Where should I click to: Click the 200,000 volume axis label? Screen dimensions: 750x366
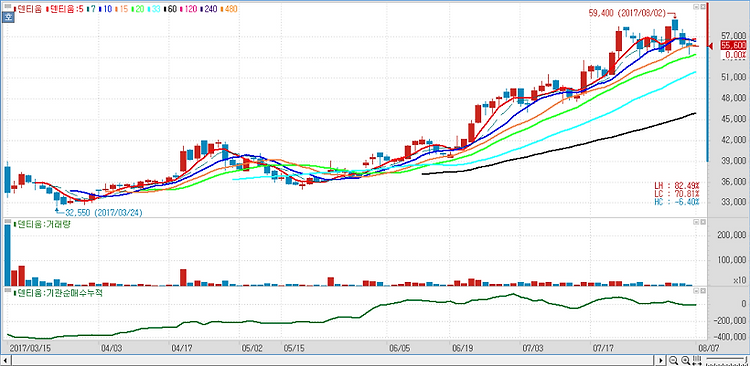[731, 235]
